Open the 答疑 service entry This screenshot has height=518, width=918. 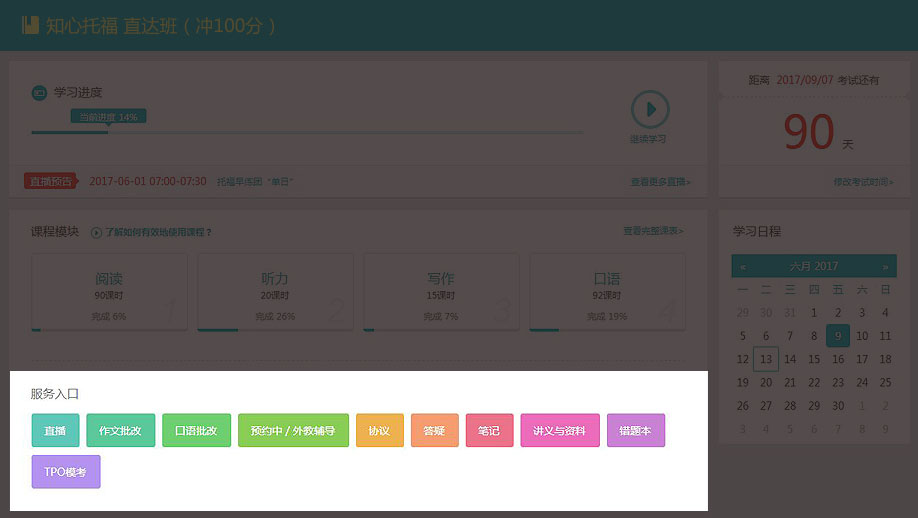pos(434,430)
